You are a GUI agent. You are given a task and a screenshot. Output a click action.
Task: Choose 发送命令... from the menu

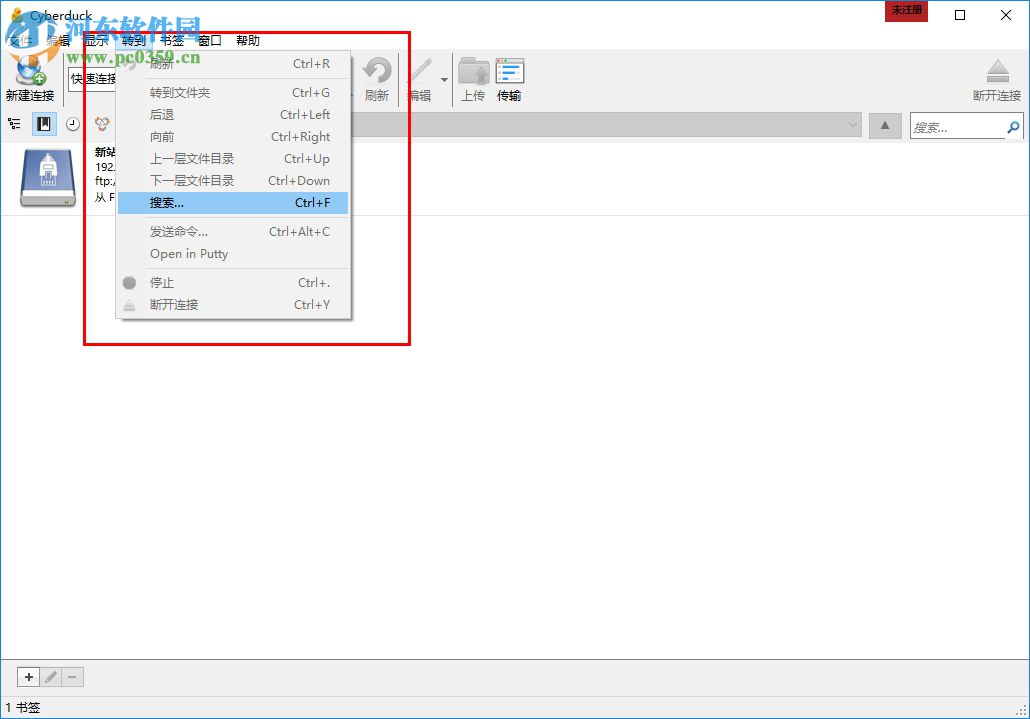[x=233, y=232]
